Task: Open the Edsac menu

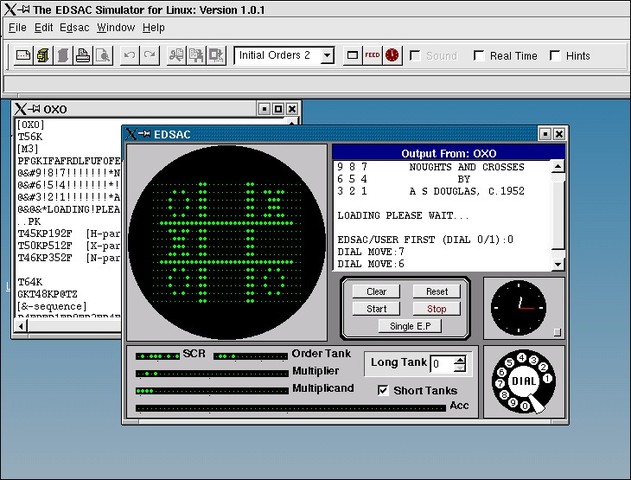Action: click(x=74, y=28)
